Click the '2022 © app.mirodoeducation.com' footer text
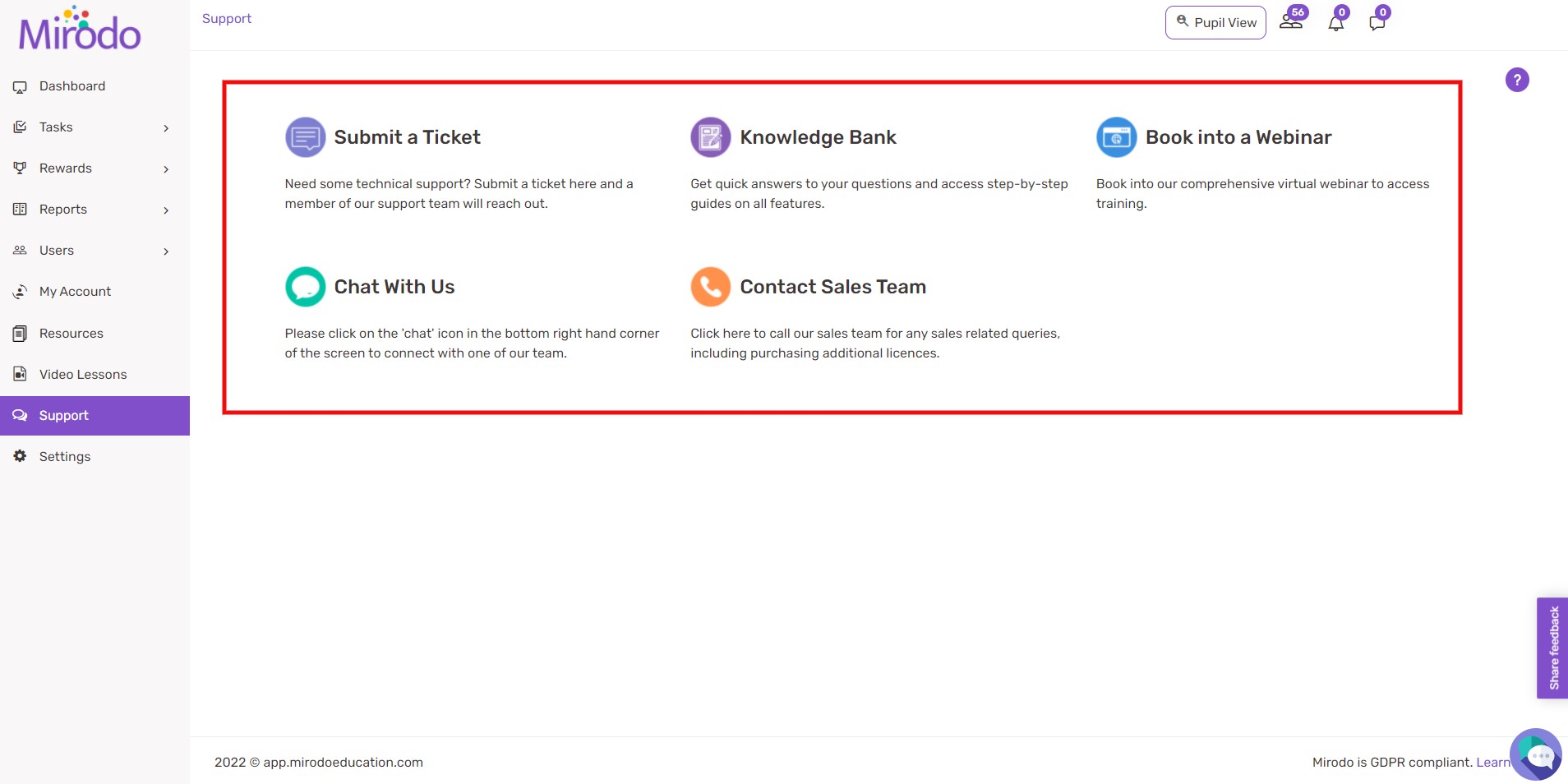Viewport: 1568px width, 784px height. coord(319,763)
